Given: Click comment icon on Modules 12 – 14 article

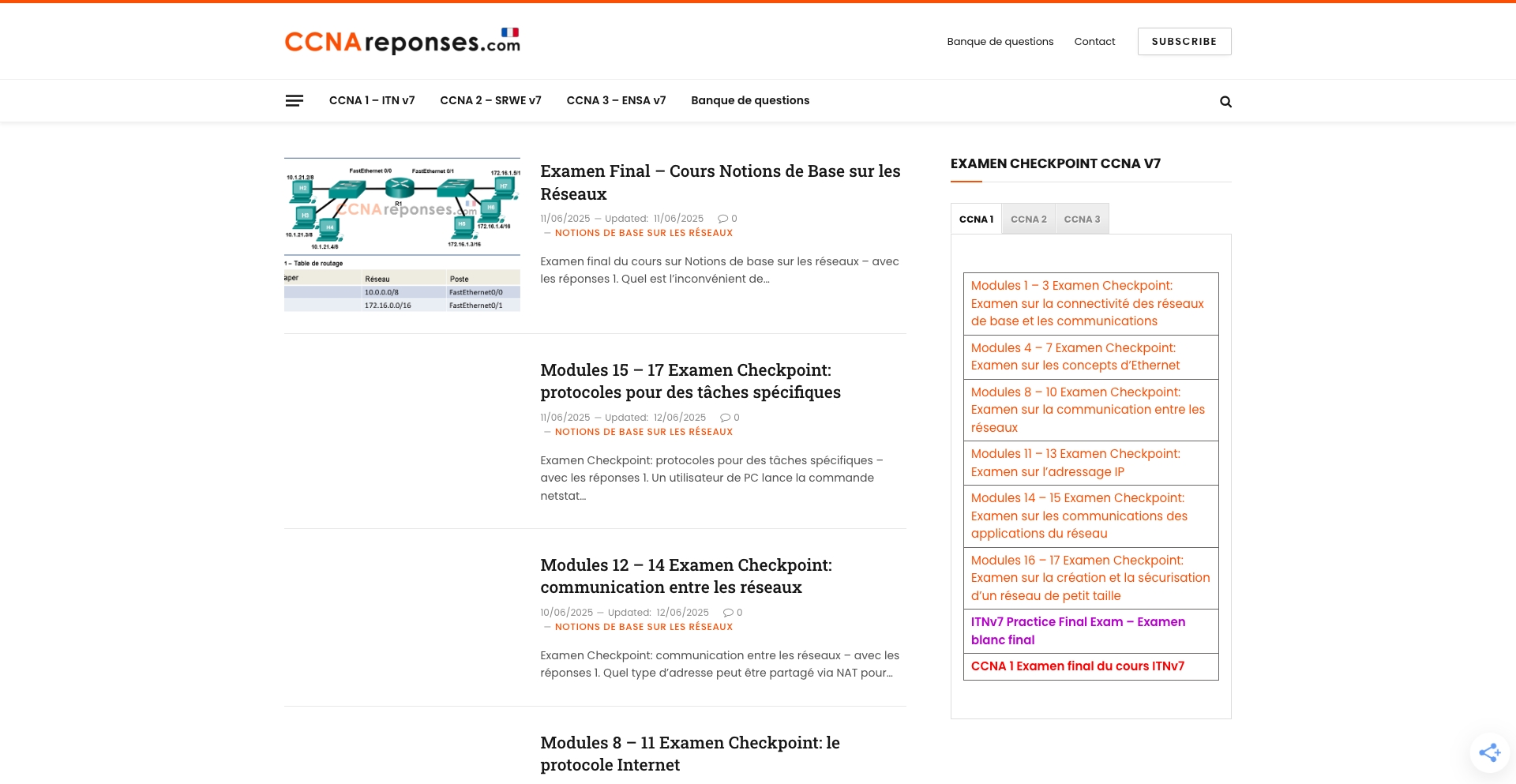Looking at the screenshot, I should [x=728, y=612].
